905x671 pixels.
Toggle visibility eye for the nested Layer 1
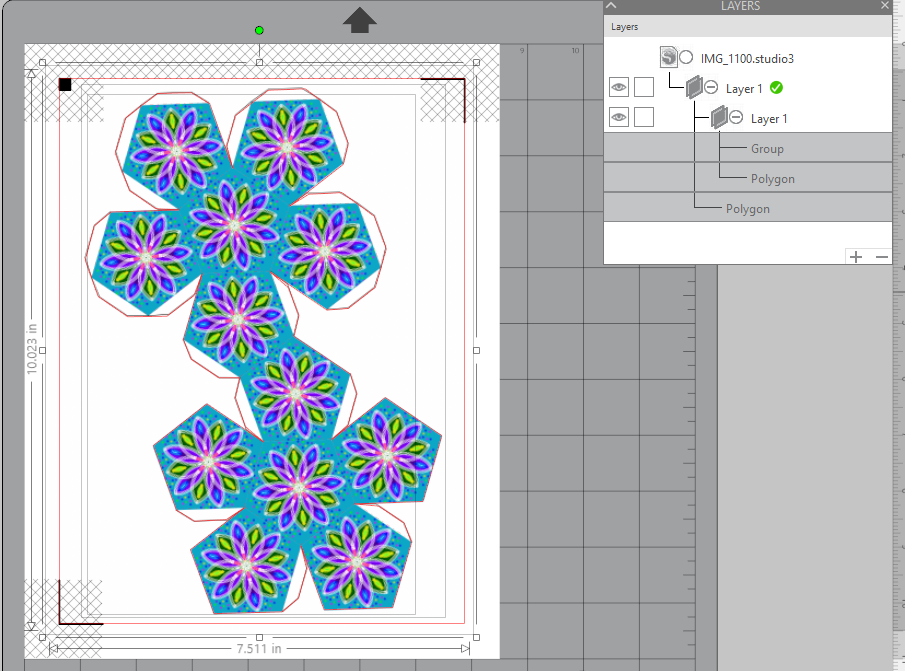(x=618, y=117)
